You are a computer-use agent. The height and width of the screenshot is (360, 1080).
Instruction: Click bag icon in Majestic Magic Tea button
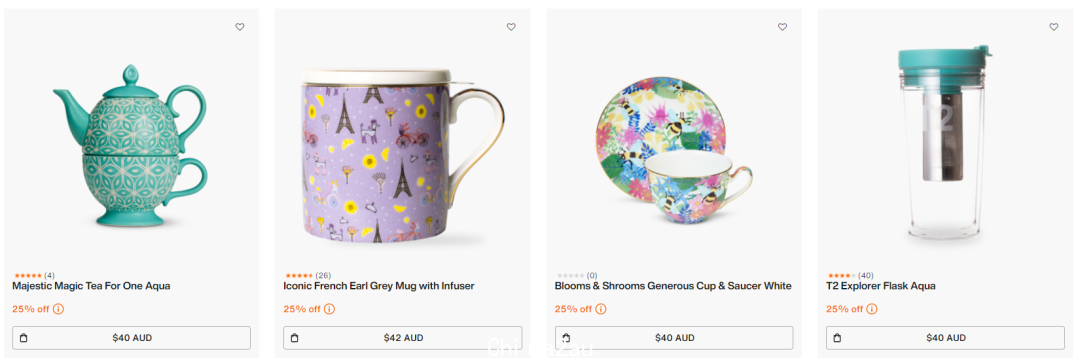(23, 338)
